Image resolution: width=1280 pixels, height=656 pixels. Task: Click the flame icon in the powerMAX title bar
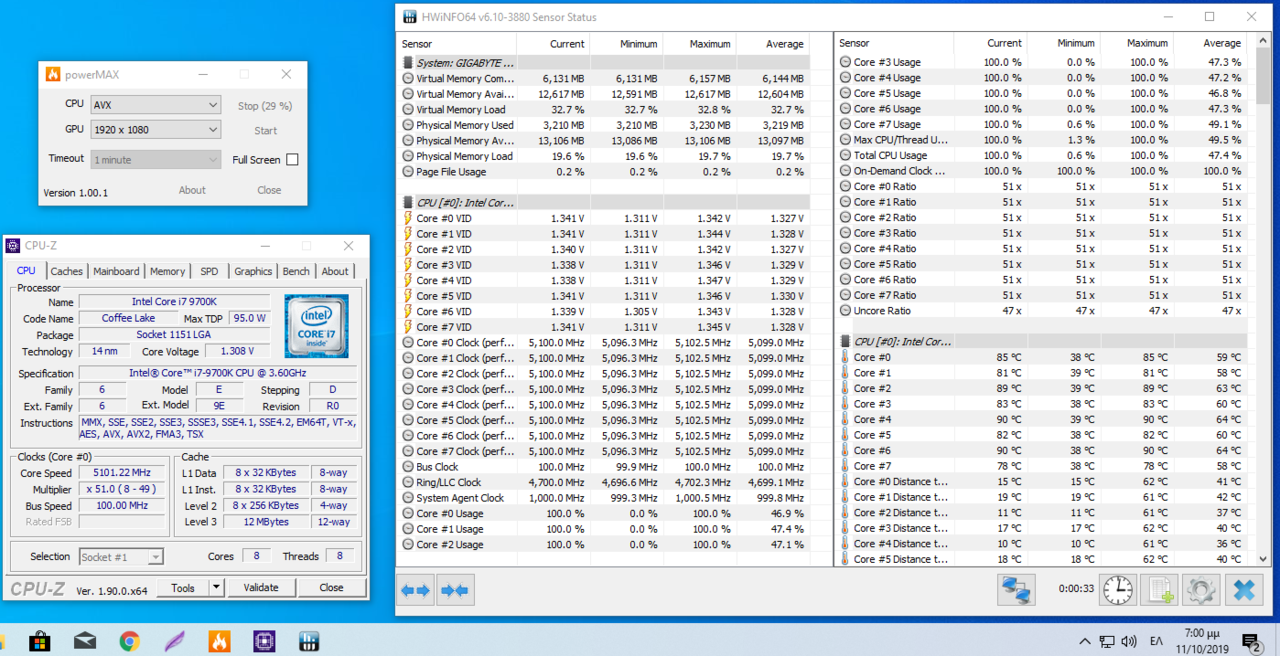click(53, 74)
